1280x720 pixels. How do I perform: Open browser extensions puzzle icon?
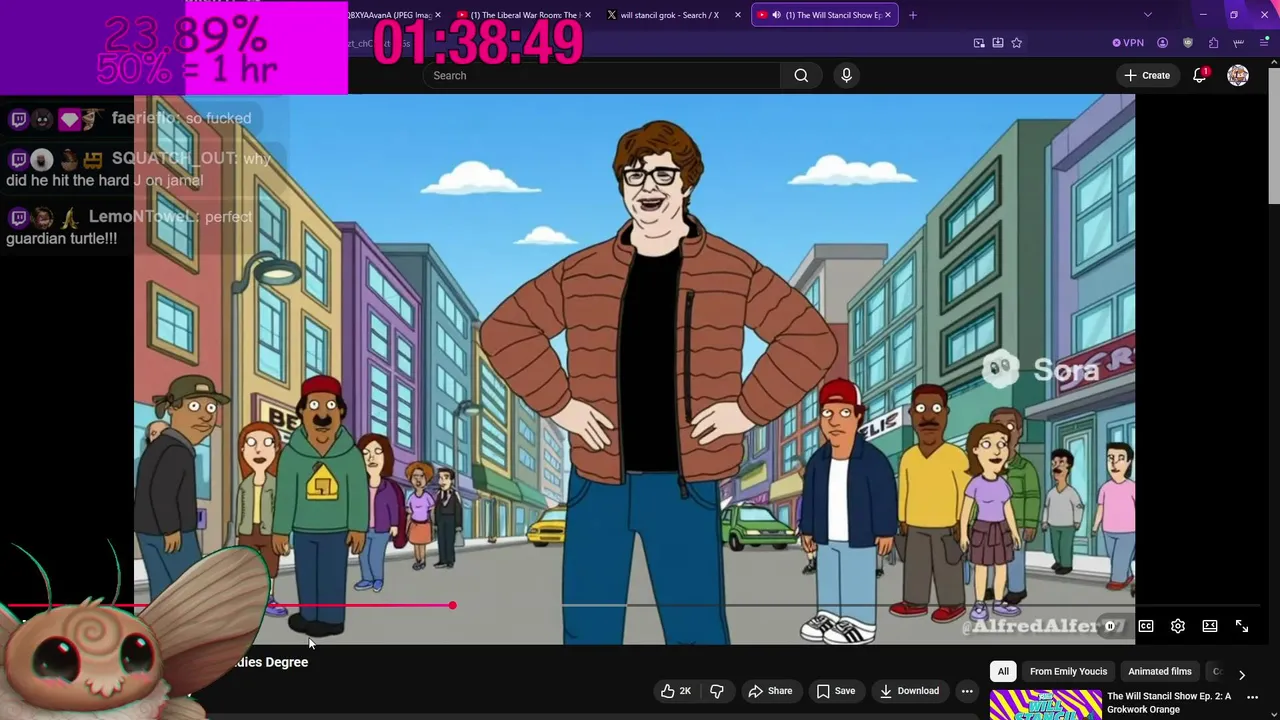tap(1213, 43)
